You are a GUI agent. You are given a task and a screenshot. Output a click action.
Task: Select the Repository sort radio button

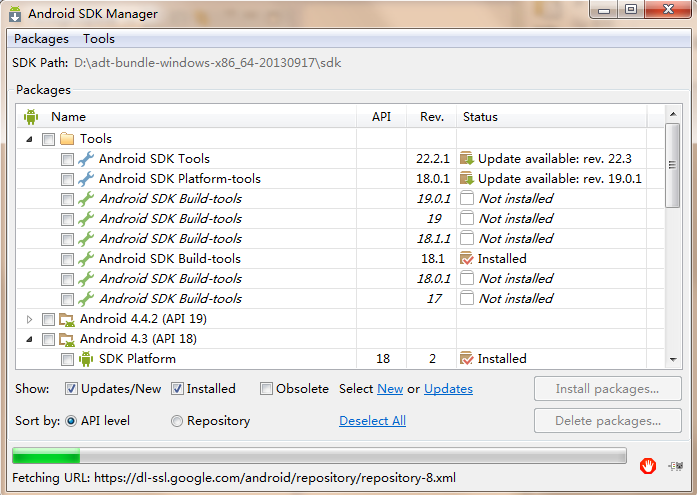[x=177, y=421]
